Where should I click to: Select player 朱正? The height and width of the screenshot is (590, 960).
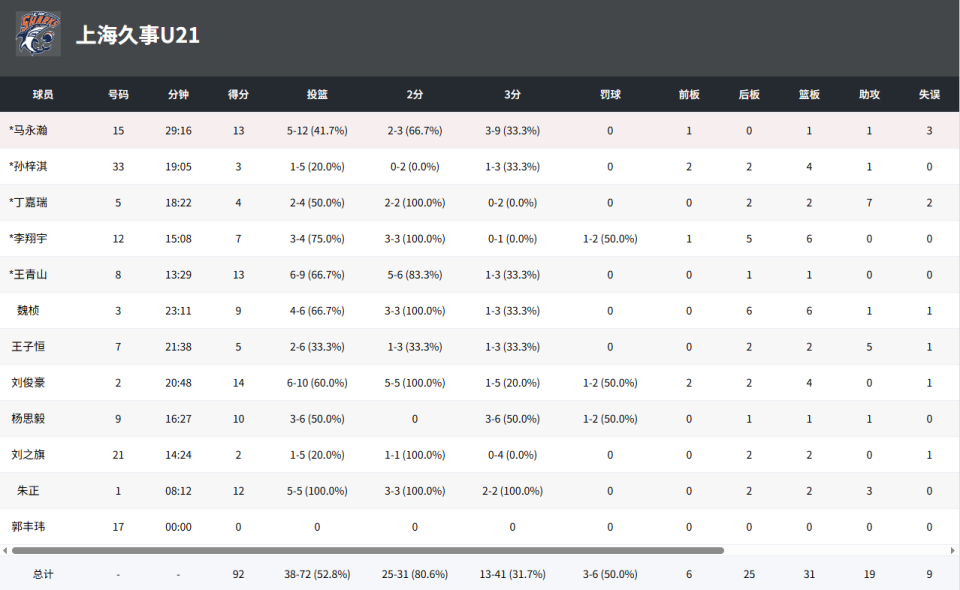[28, 491]
